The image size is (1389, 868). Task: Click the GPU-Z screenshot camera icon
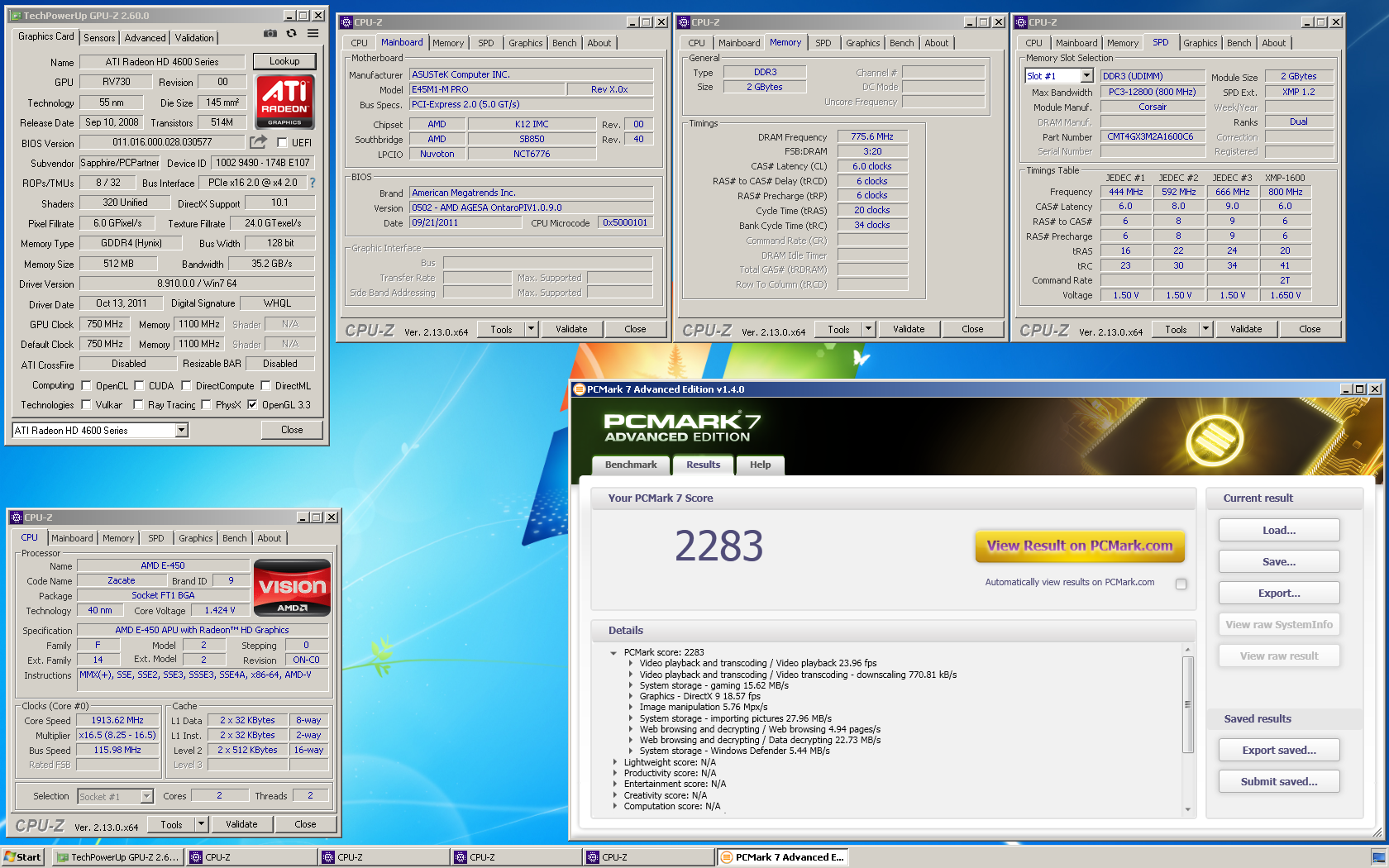[x=270, y=34]
